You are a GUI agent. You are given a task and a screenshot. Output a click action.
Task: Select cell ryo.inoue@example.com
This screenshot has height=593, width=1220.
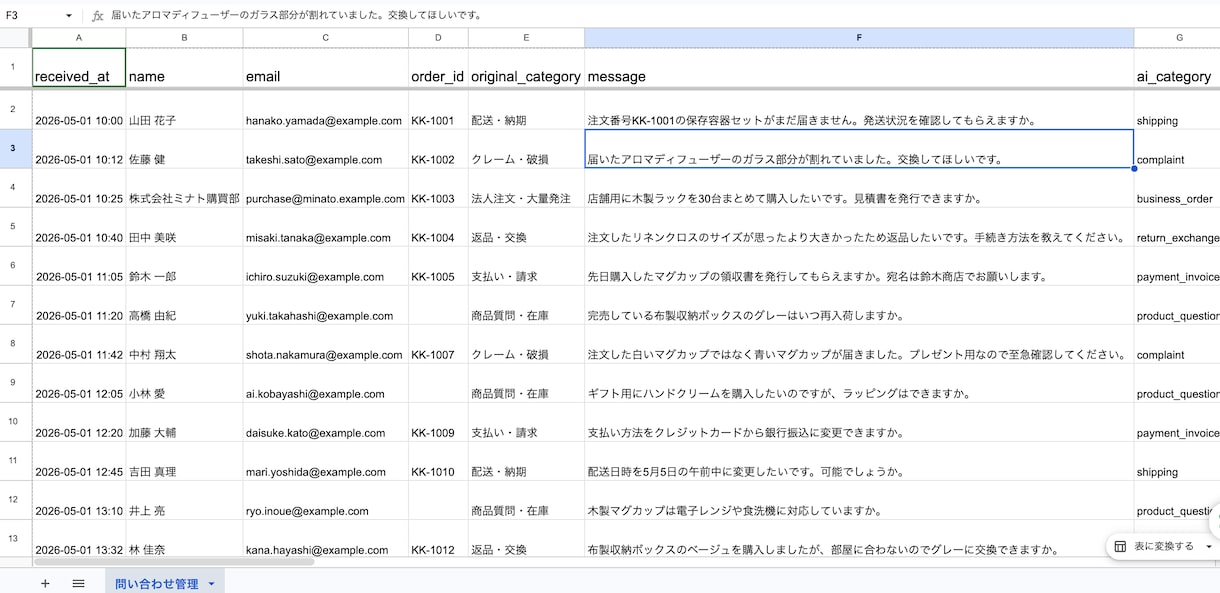pyautogui.click(x=326, y=500)
